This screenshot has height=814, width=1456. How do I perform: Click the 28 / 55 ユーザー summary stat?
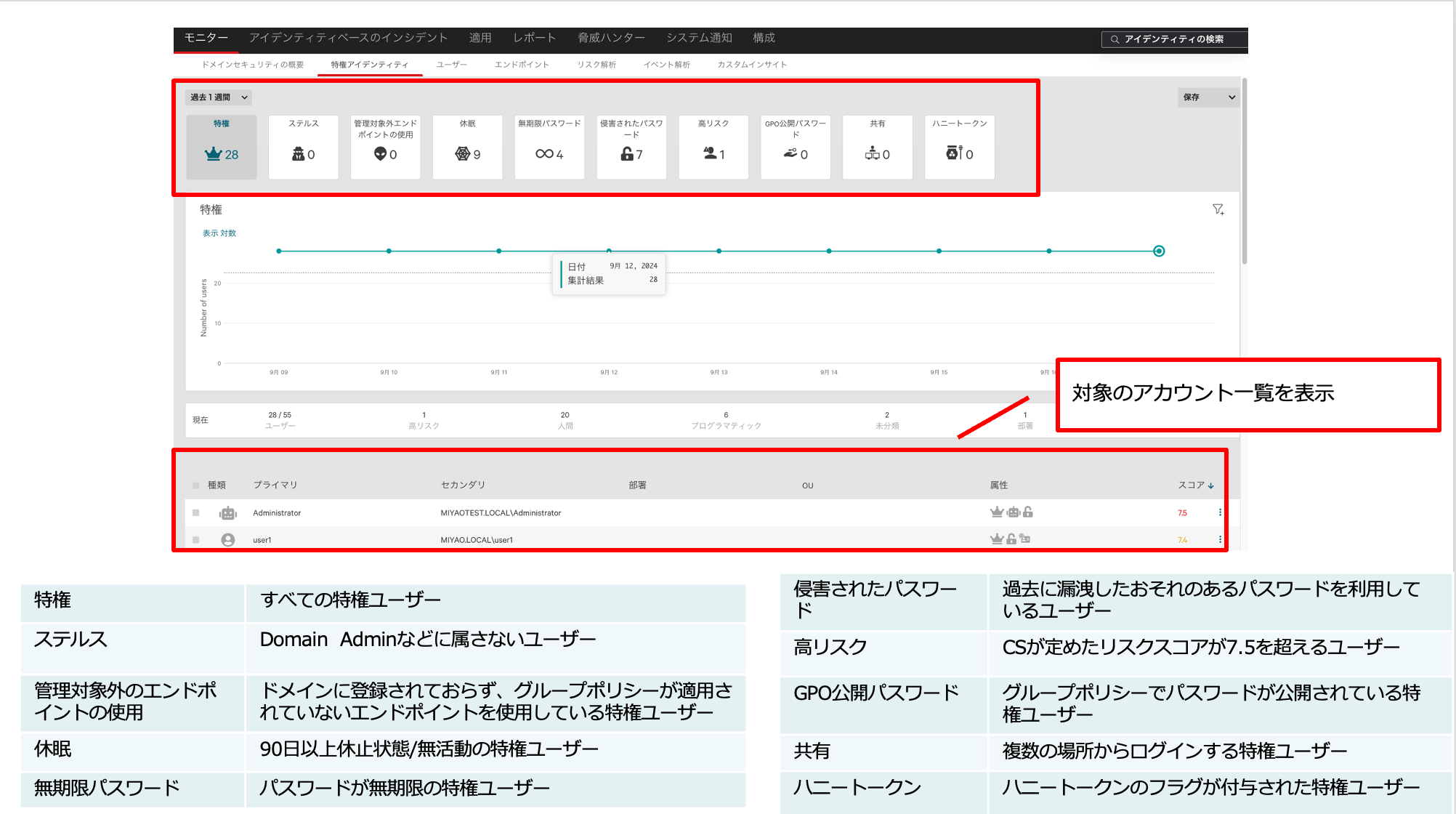coord(280,420)
